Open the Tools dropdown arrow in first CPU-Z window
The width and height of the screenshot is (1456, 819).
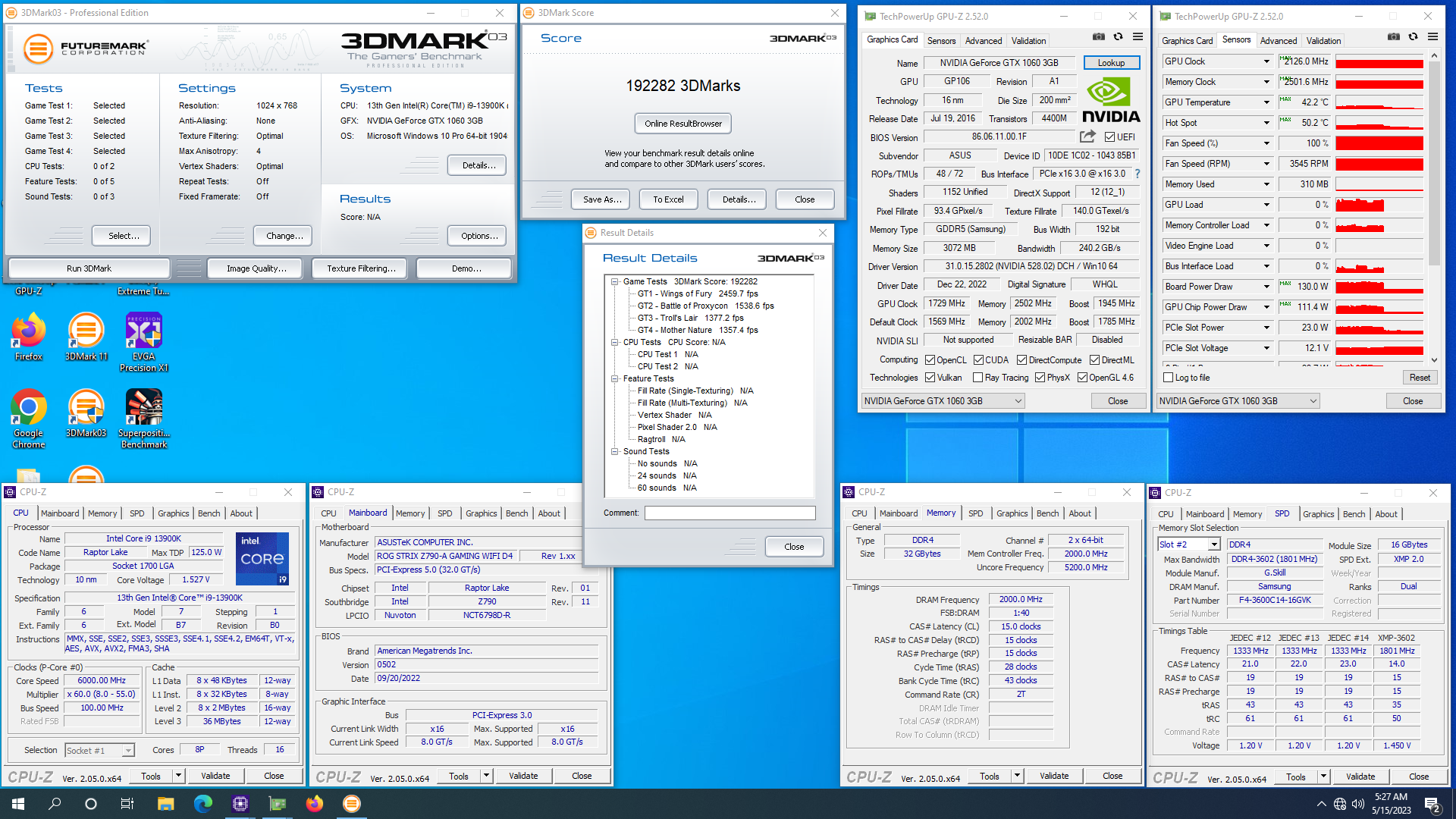coord(178,776)
